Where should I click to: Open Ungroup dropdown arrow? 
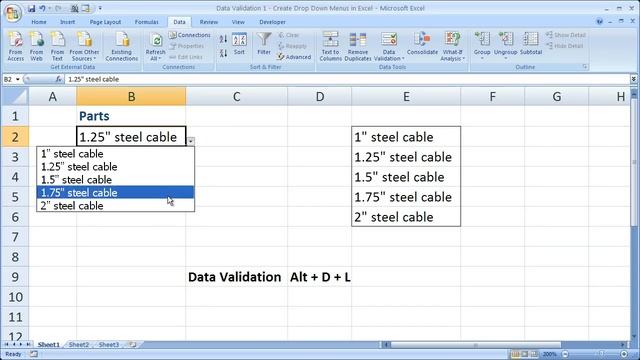pyautogui.click(x=505, y=58)
